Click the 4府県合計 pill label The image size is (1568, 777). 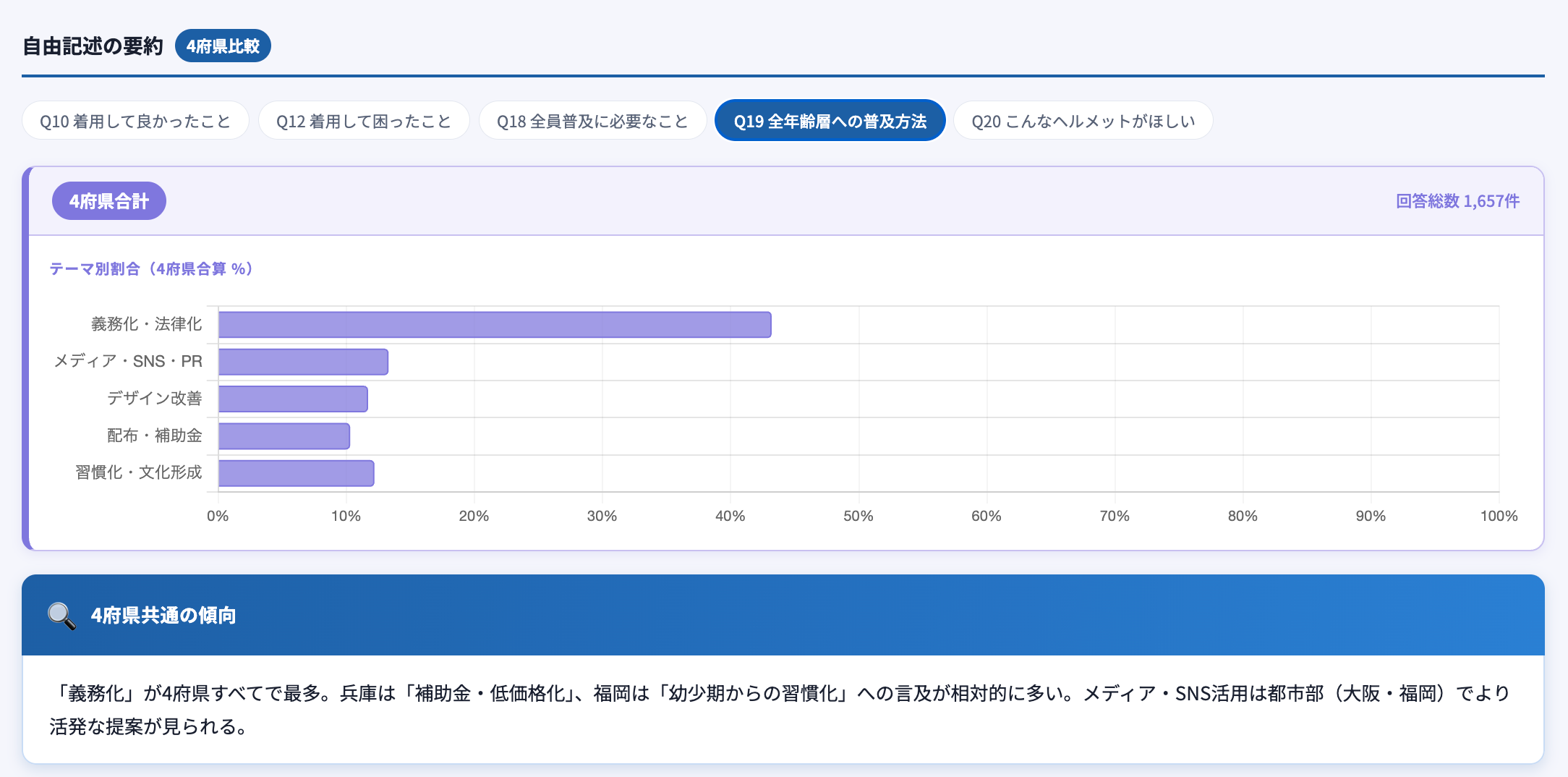pos(109,201)
